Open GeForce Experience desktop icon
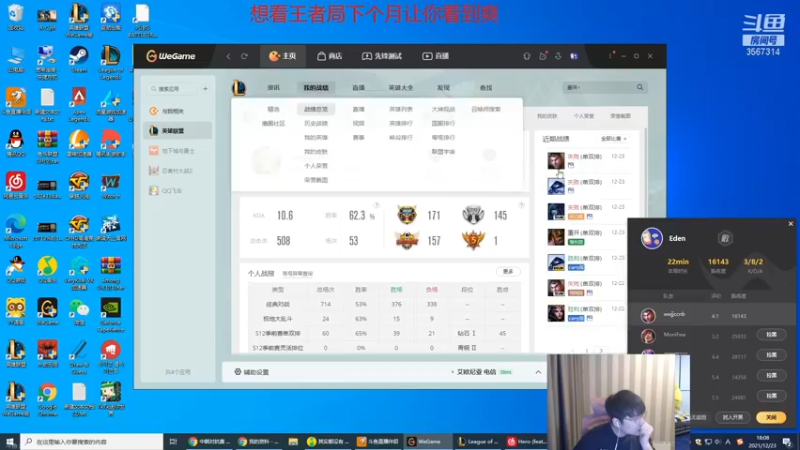The height and width of the screenshot is (450, 800). [x=111, y=315]
